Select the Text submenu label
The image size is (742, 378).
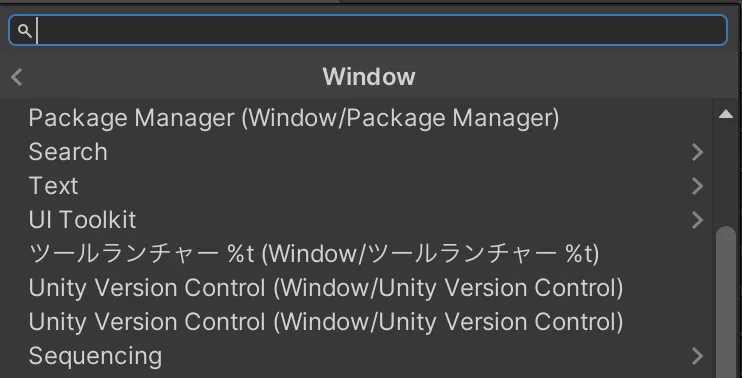pos(53,186)
